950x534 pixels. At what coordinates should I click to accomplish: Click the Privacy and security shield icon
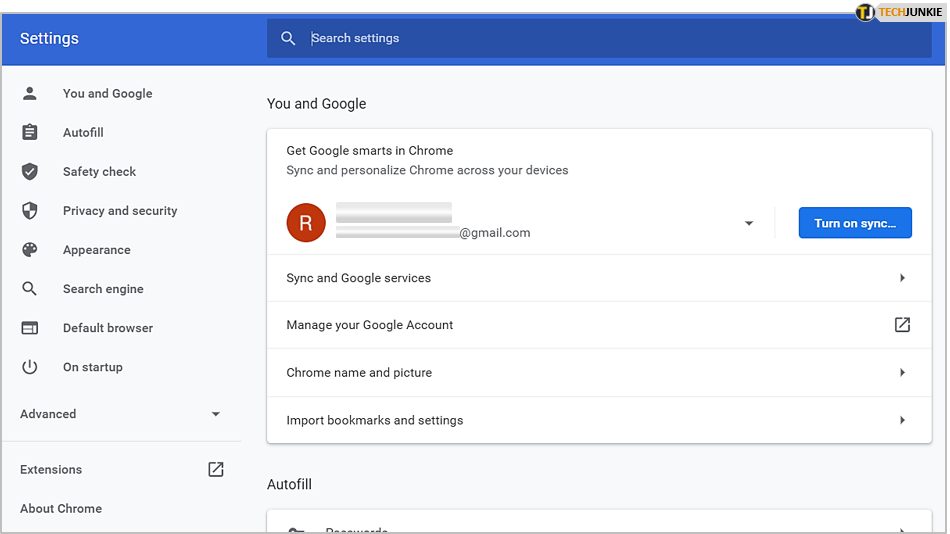click(30, 211)
